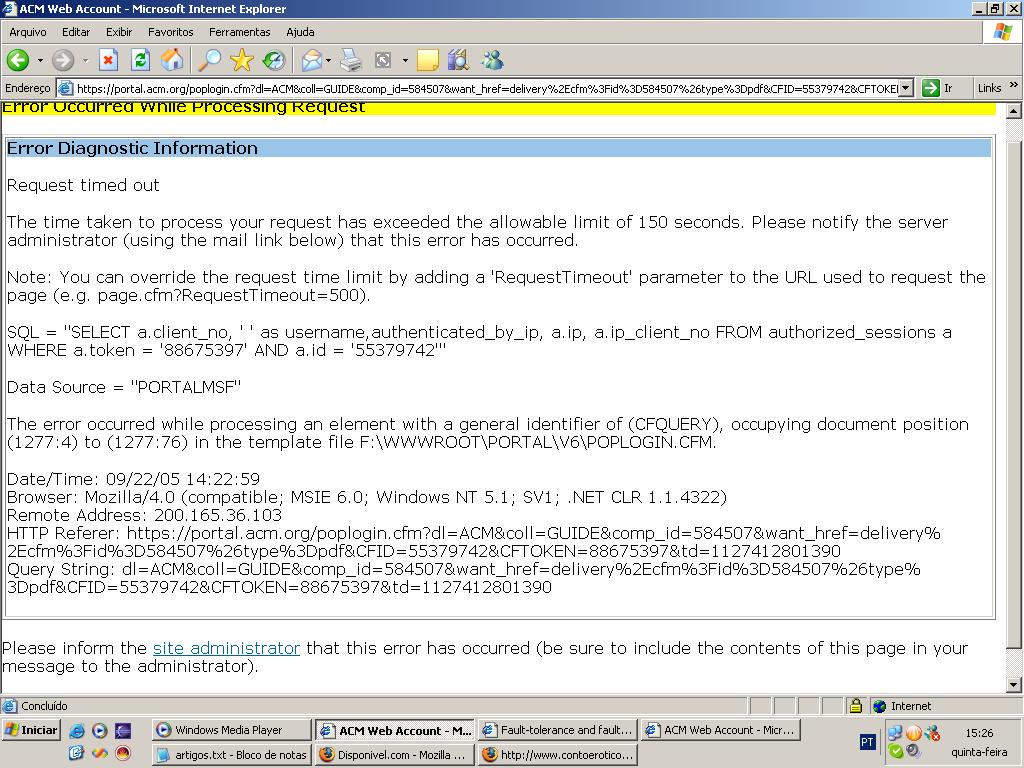Click the 'Date/Time: 09/22/05 14:22:59' line
This screenshot has width=1024, height=768.
pyautogui.click(x=133, y=479)
